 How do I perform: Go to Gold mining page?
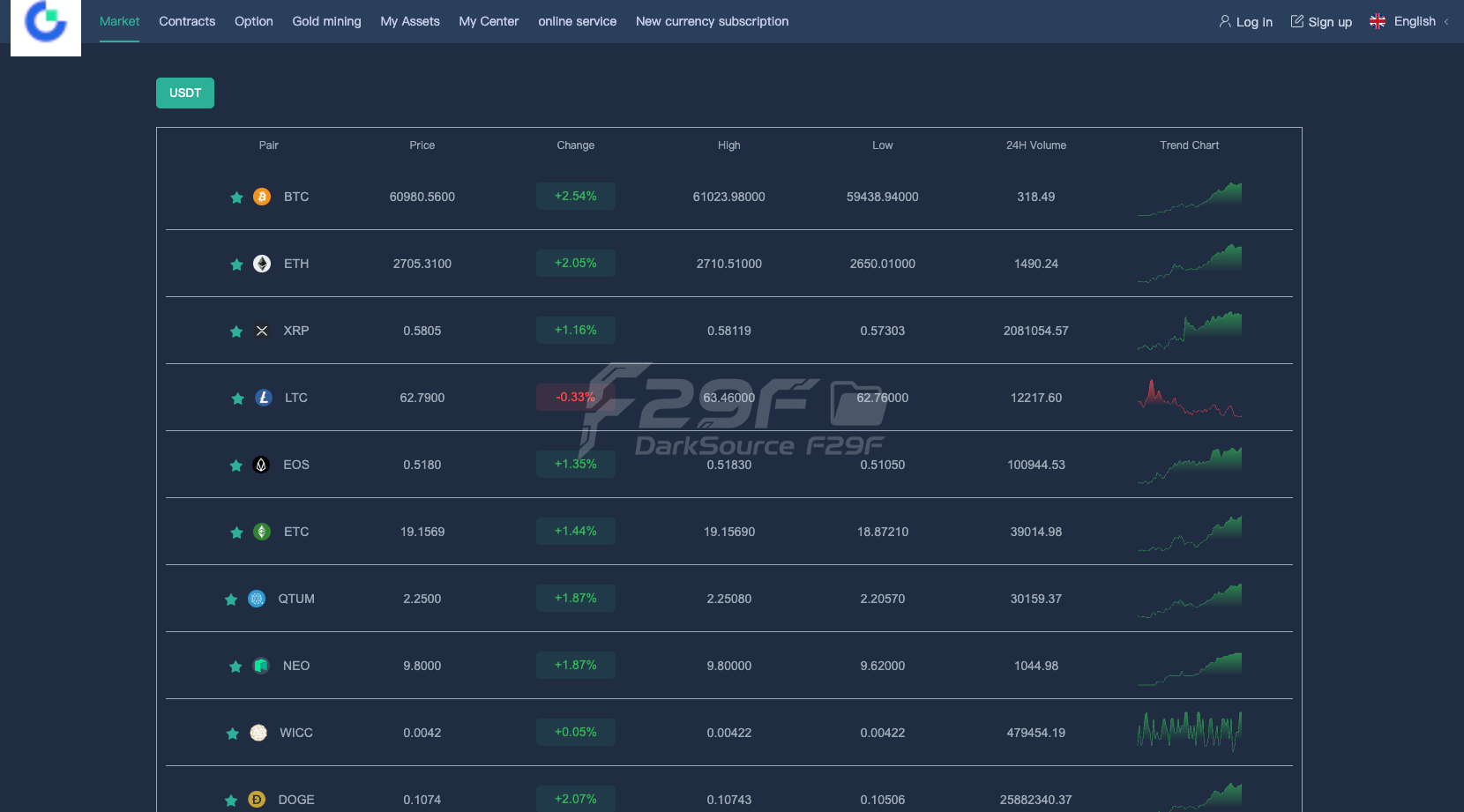pyautogui.click(x=326, y=21)
